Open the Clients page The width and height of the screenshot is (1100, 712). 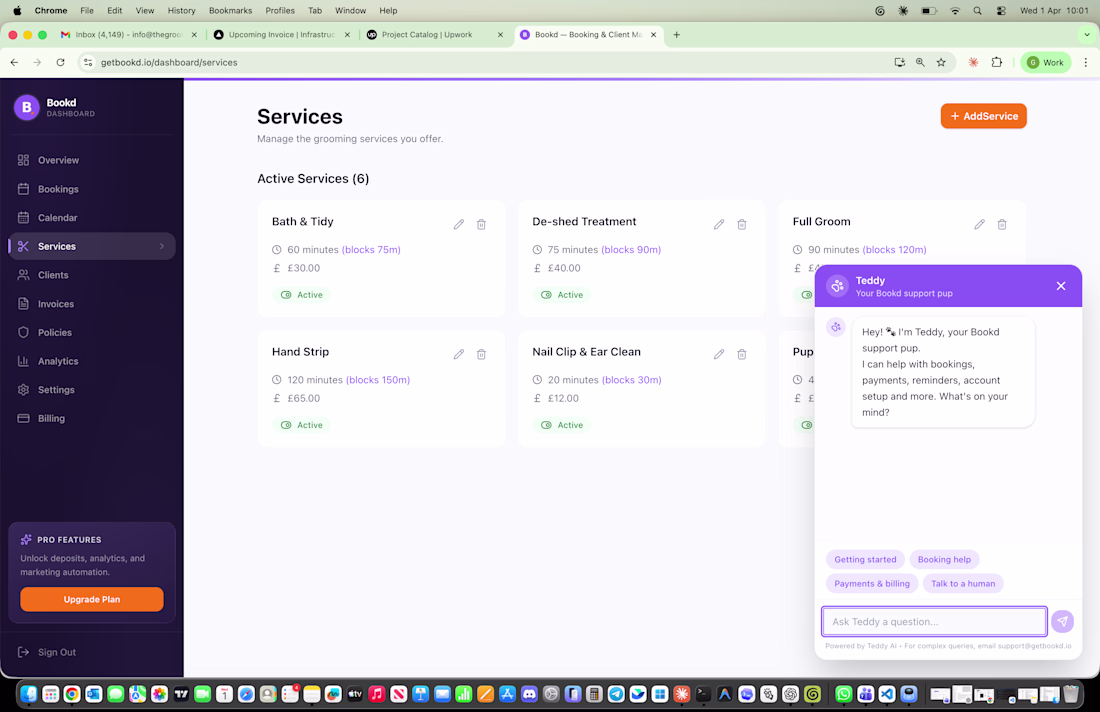pos(92,275)
